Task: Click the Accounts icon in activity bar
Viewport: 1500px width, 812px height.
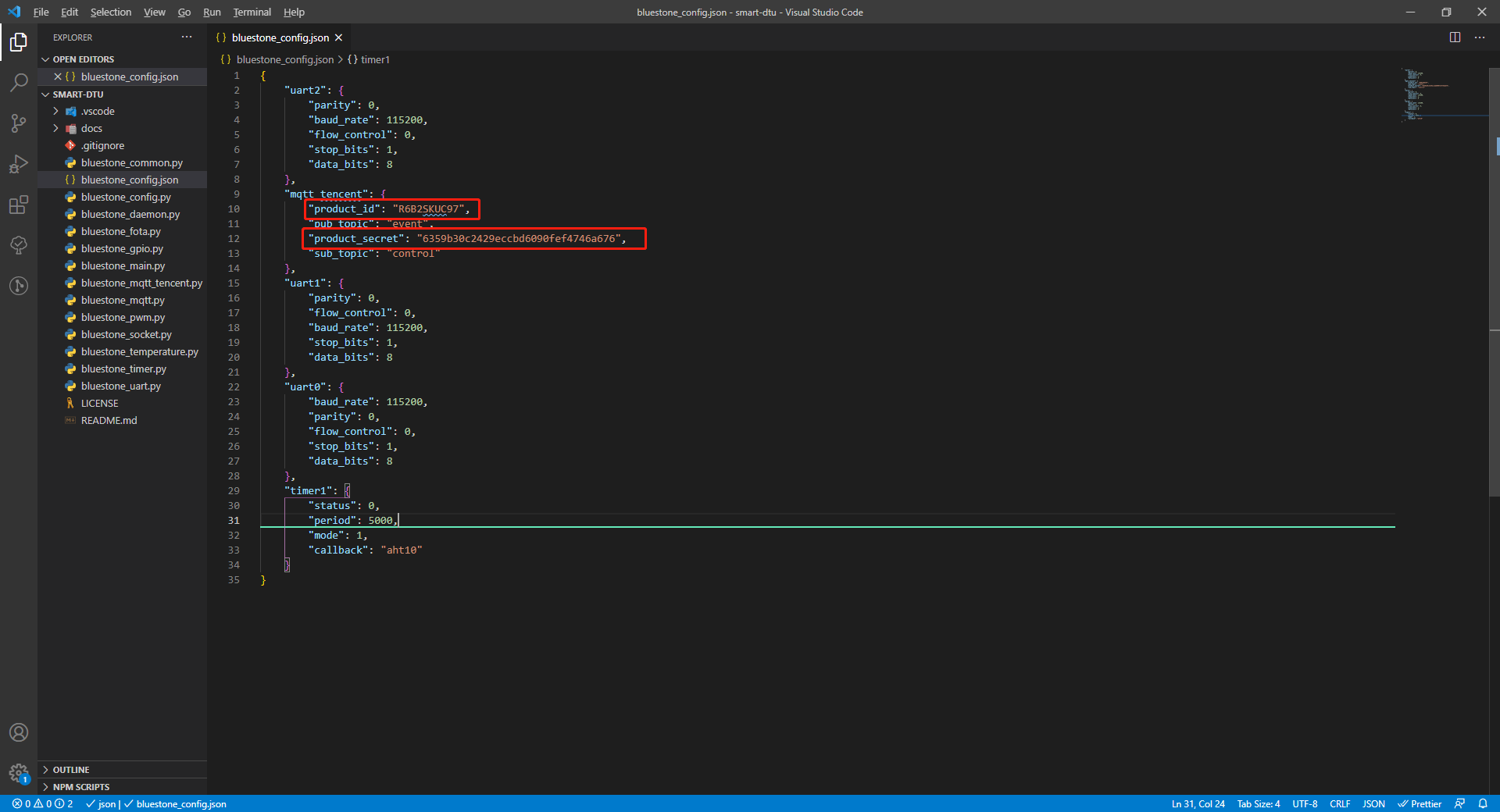Action: [19, 732]
